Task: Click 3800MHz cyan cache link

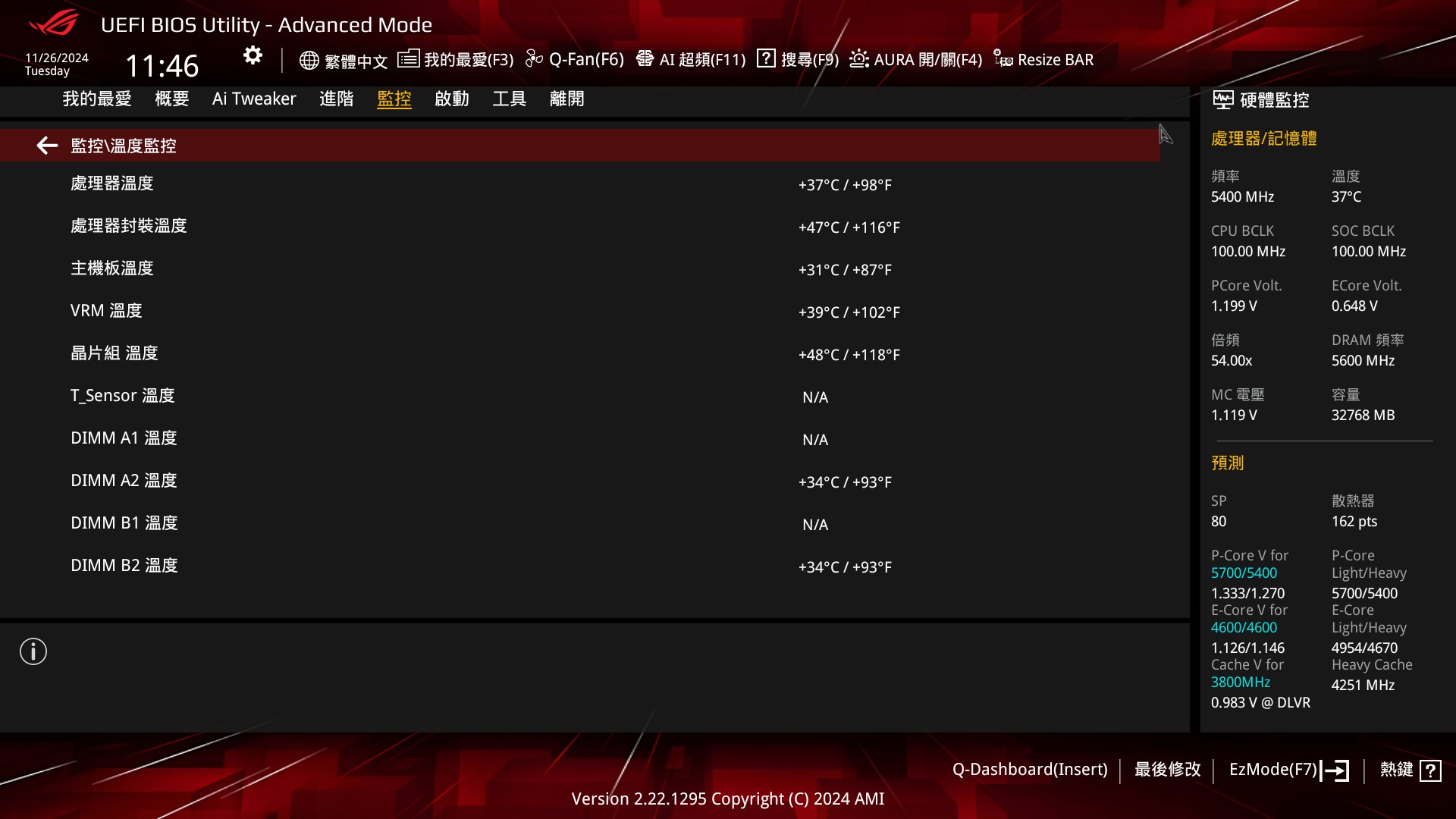Action: (1241, 682)
